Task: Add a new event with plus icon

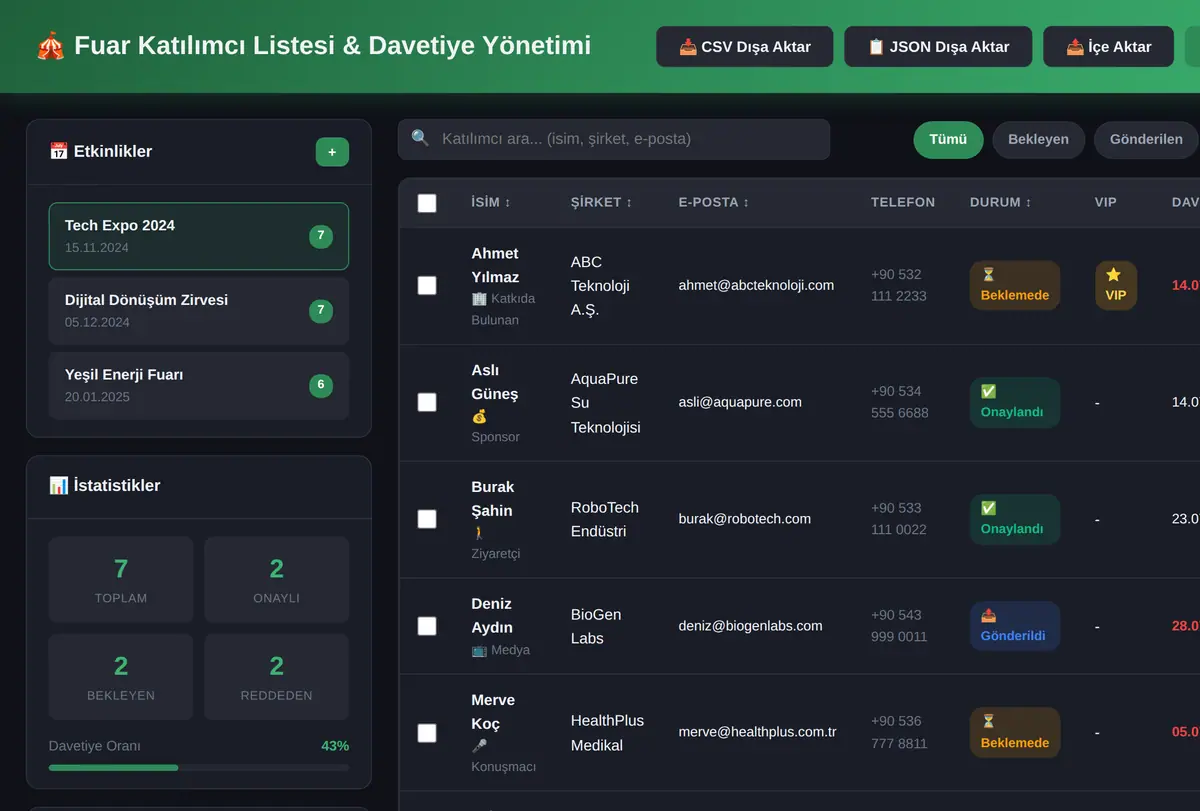Action: click(332, 152)
